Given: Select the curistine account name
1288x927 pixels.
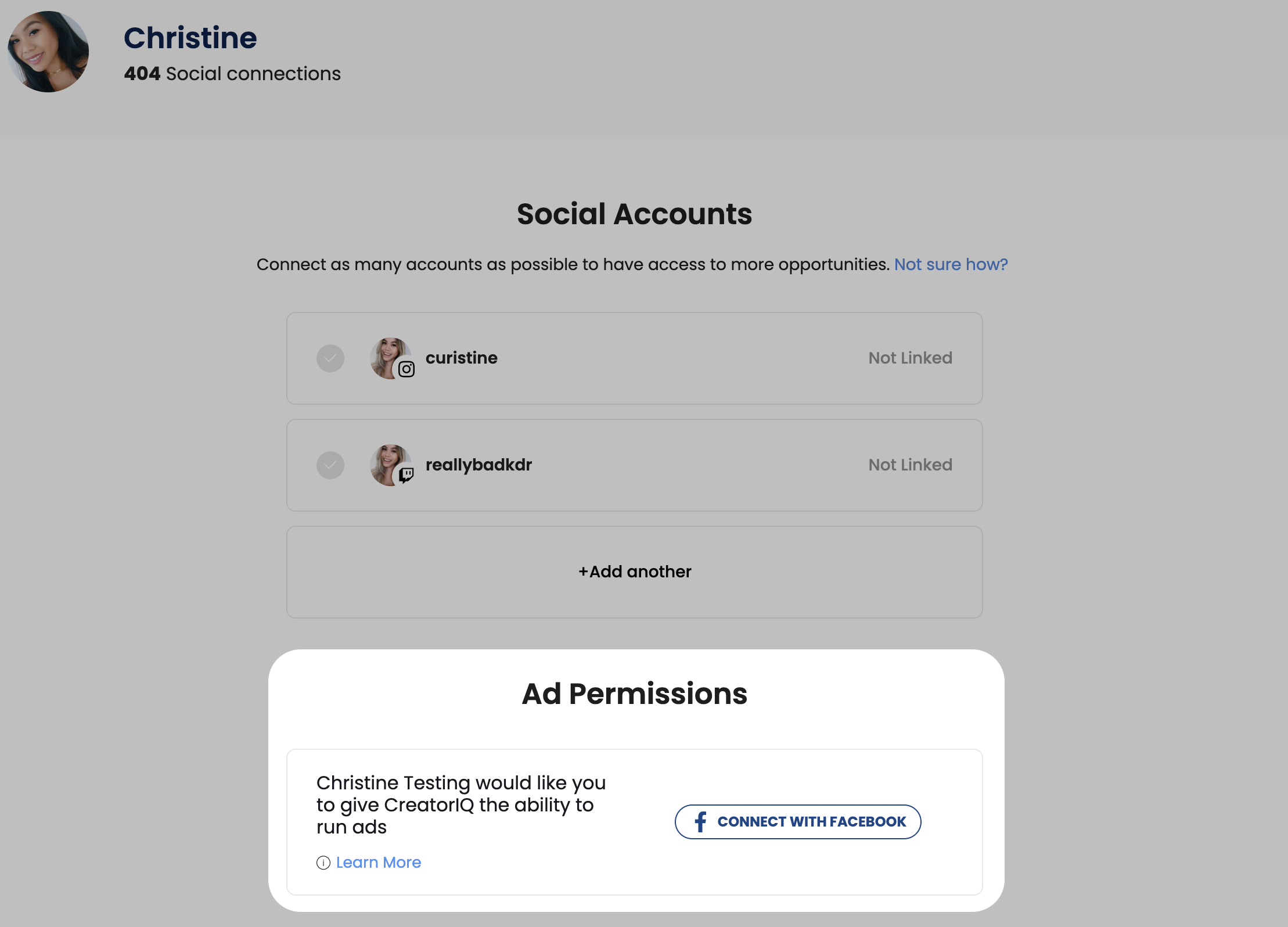Looking at the screenshot, I should (x=462, y=358).
